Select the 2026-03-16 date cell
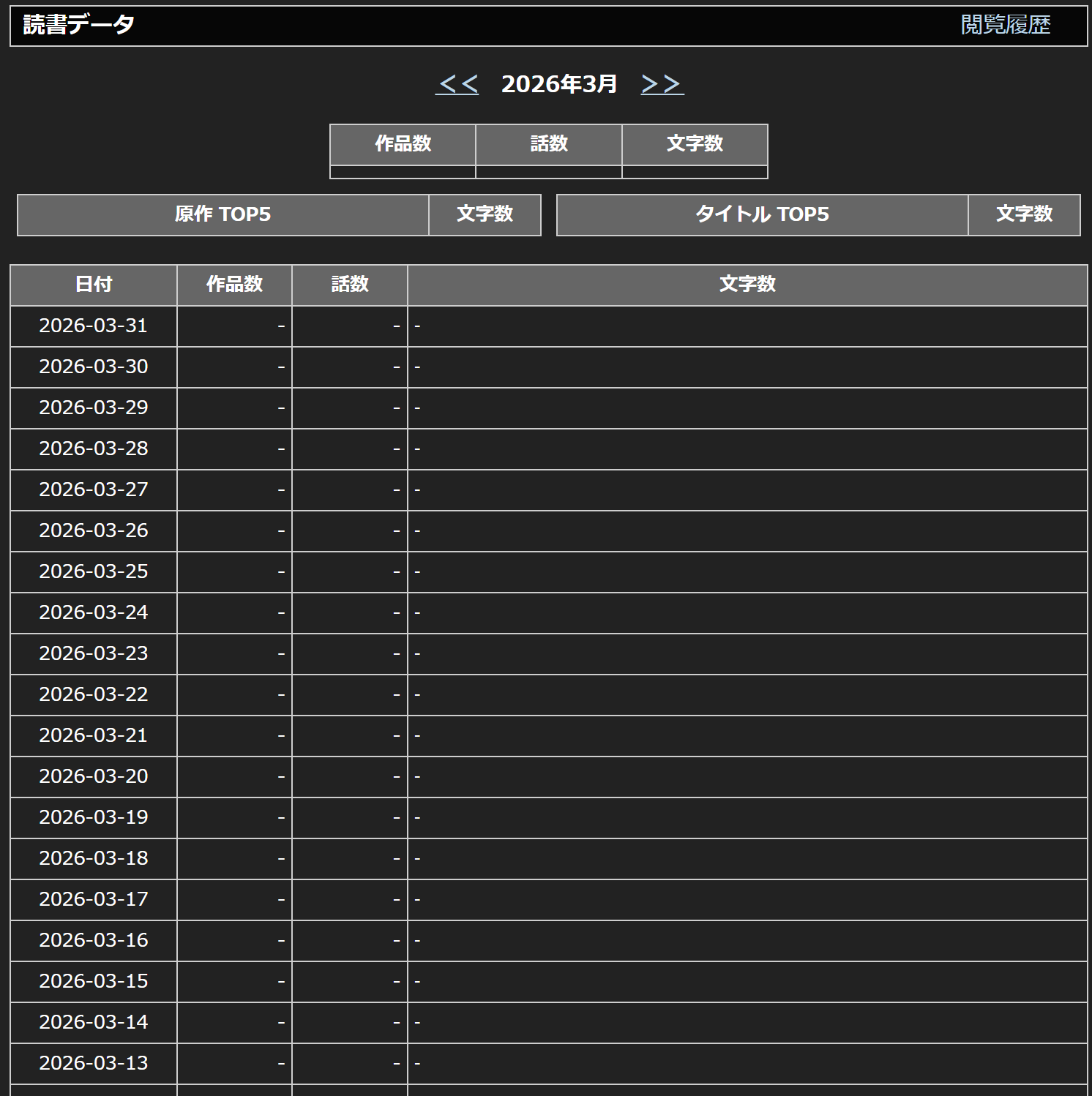Screen dimensions: 1092x1096 click(94, 940)
